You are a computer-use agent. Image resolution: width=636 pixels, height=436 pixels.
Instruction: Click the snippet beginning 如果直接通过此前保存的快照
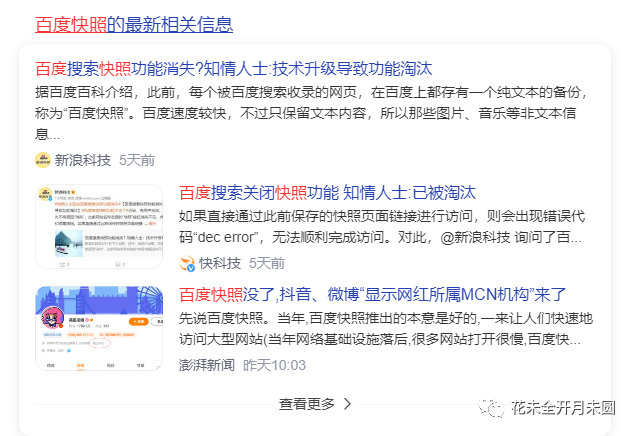tap(382, 227)
